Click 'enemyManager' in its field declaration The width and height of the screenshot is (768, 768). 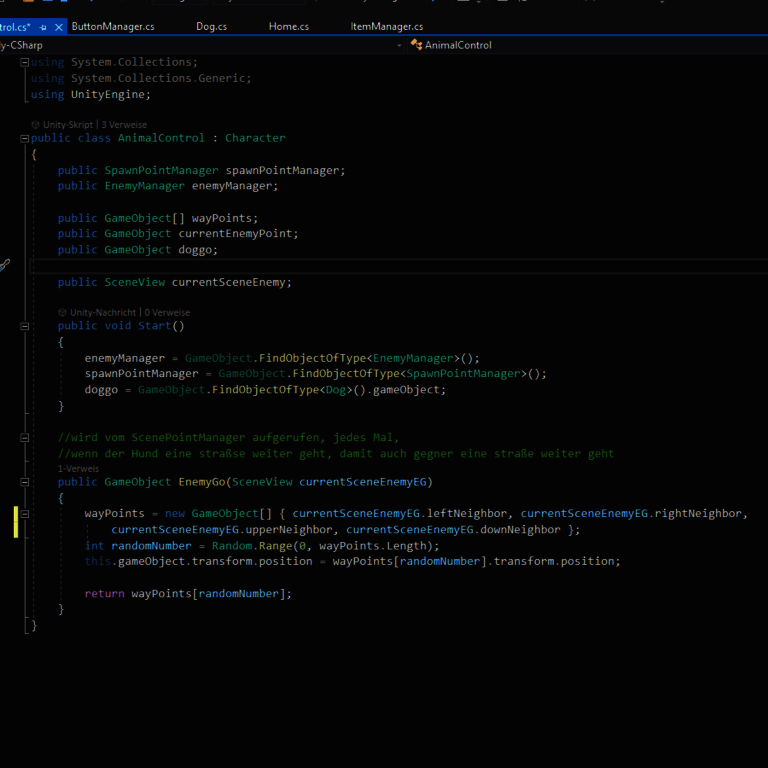point(232,186)
